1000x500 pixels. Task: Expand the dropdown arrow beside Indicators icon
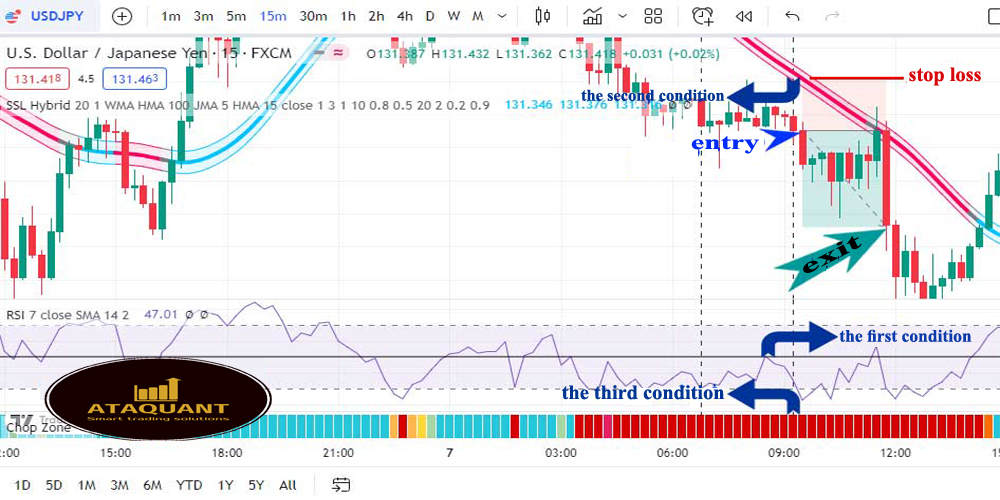click(x=623, y=16)
